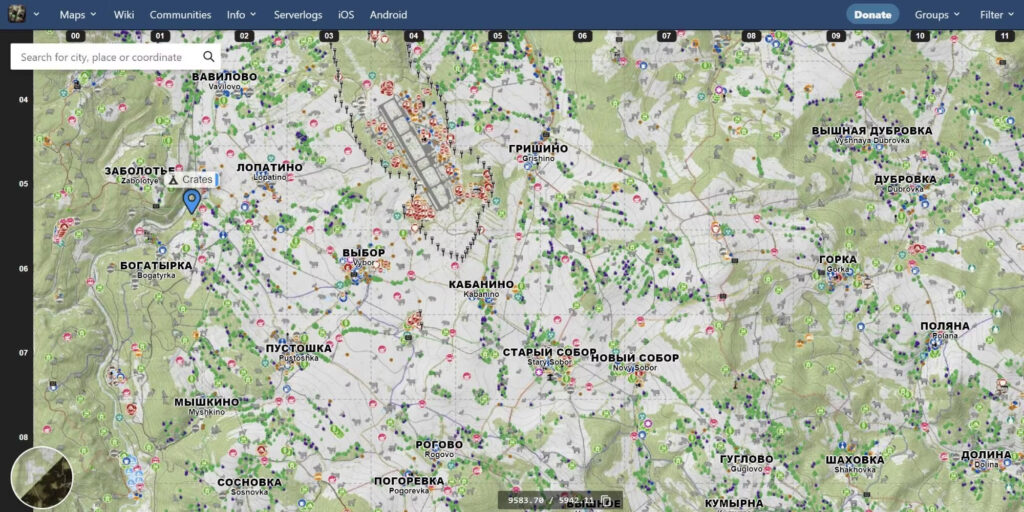1024x512 pixels.
Task: Expand the Maps dropdown menu
Action: coord(78,15)
